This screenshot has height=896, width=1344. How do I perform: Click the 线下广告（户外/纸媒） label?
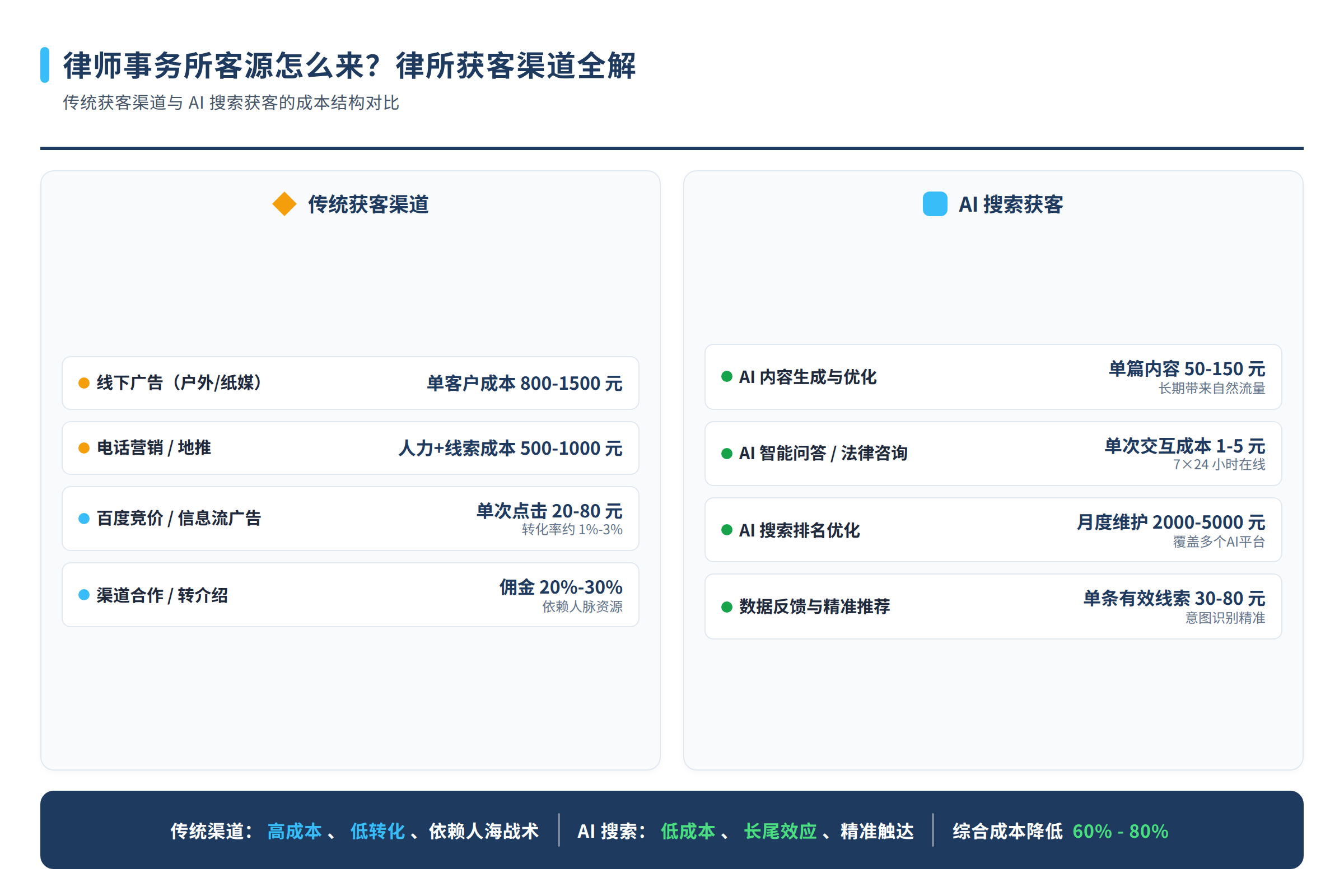tap(178, 383)
